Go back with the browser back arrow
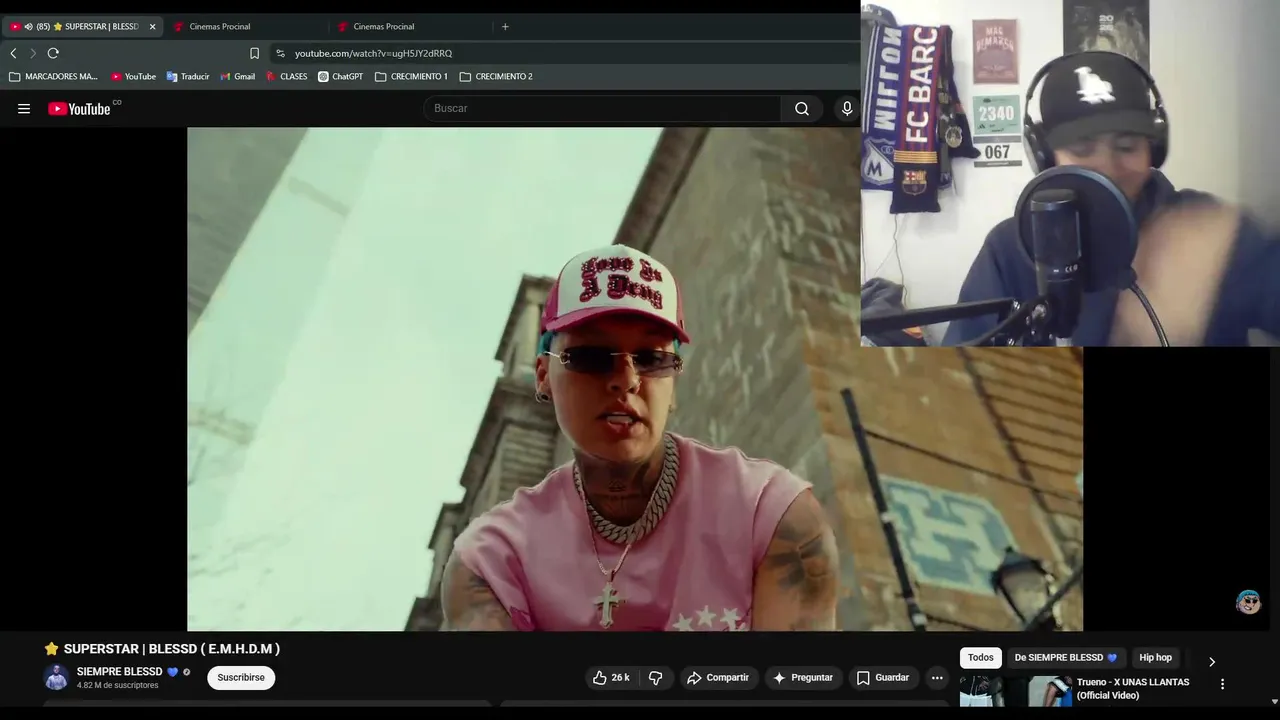The image size is (1280, 720). [x=13, y=53]
